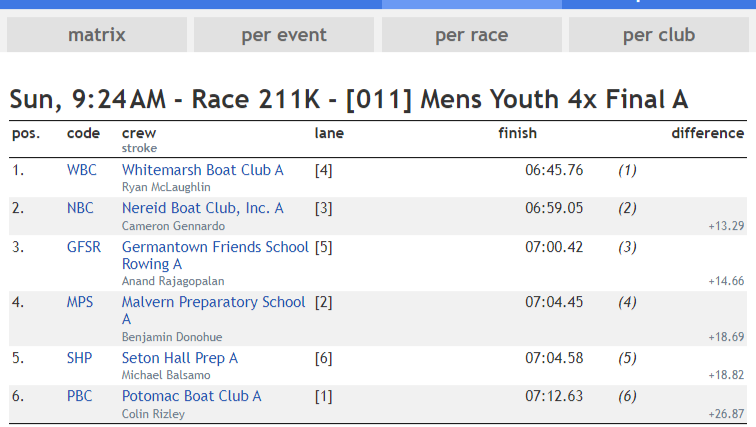Click the winning finish time 06:45.76
The image size is (756, 427).
[x=553, y=170]
